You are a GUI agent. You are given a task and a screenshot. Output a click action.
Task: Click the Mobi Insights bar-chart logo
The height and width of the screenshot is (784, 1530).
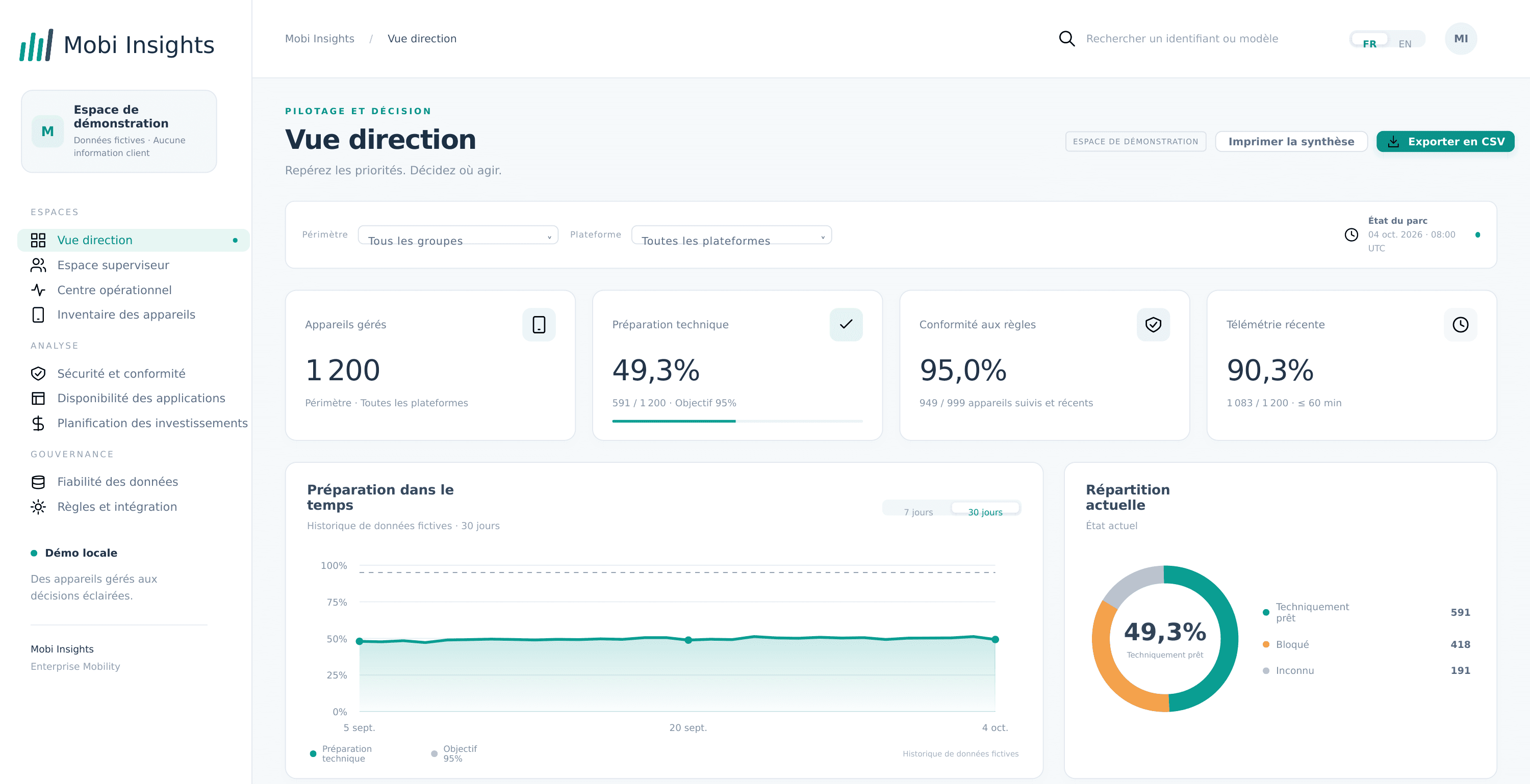(x=36, y=45)
